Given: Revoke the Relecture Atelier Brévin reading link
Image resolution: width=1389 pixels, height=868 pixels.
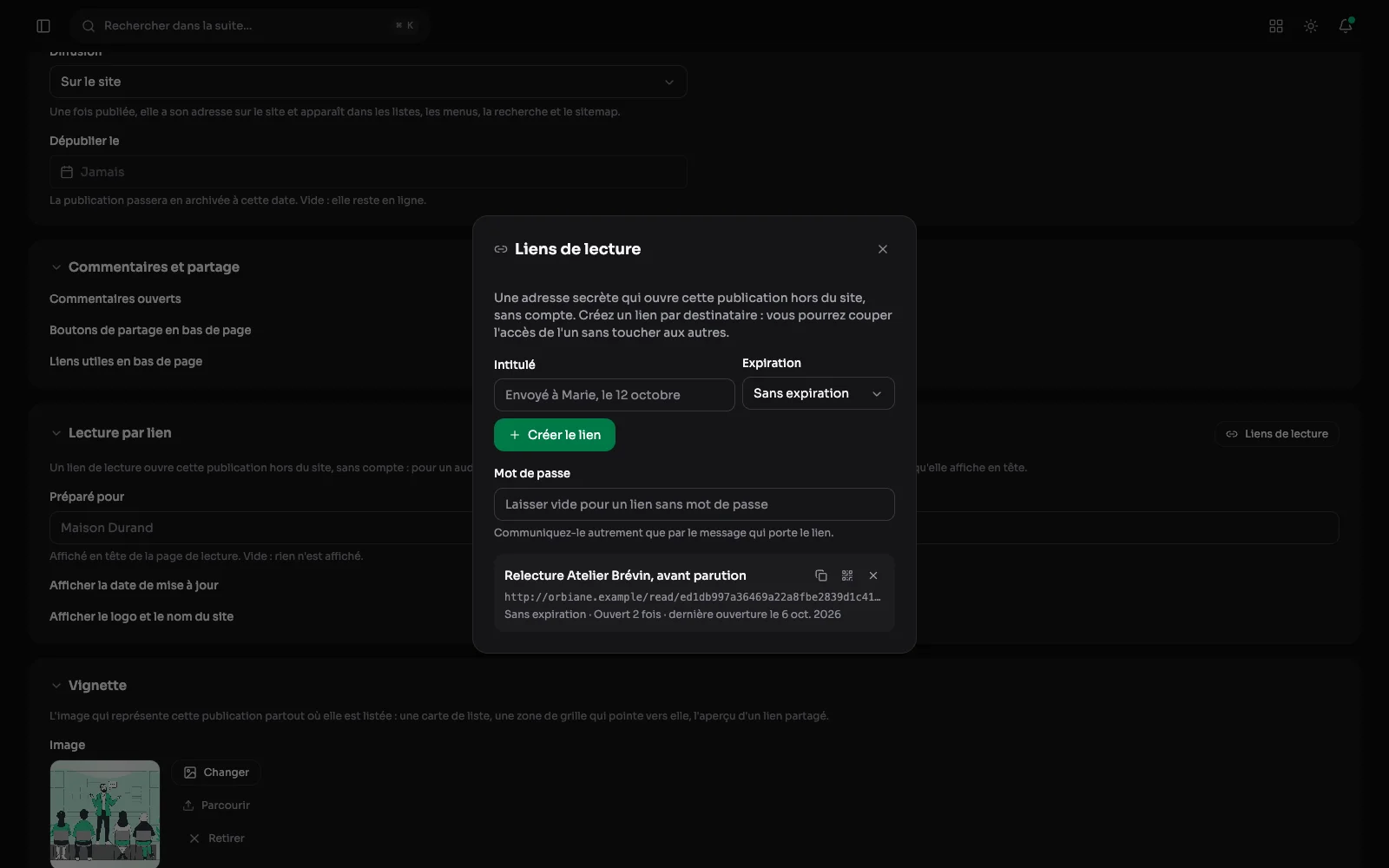Looking at the screenshot, I should point(873,575).
